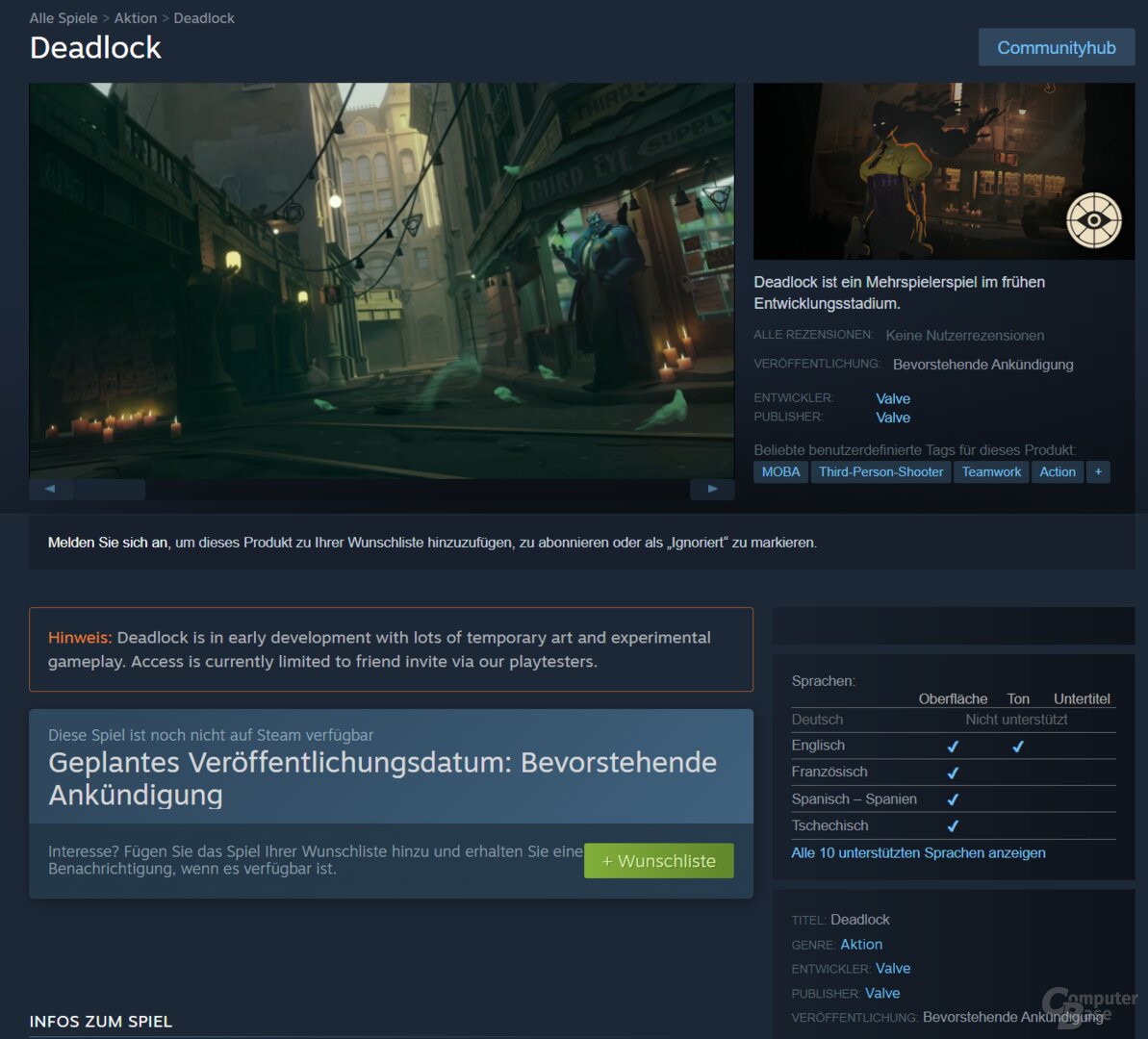
Task: Click Valve link in the details PUBLISHER row
Action: pyautogui.click(x=882, y=993)
